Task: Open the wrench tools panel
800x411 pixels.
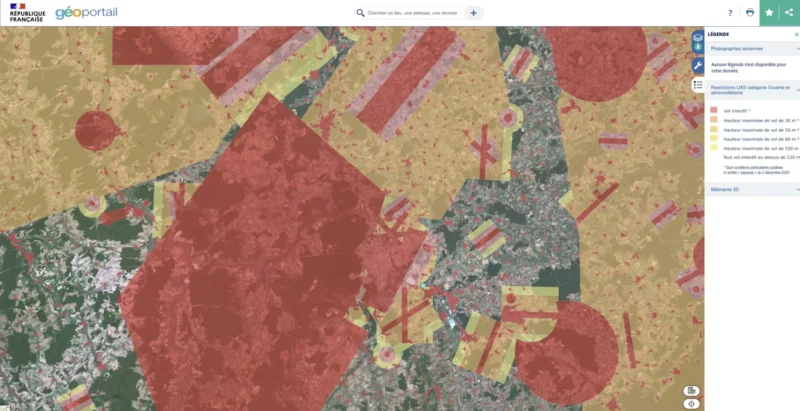Action: click(697, 65)
